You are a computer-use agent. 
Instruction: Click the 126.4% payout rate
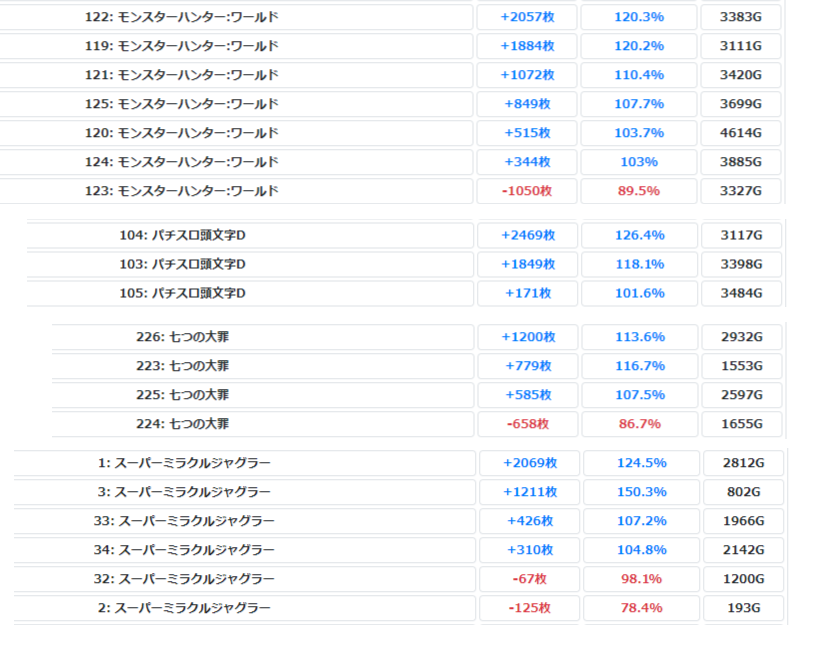tap(640, 236)
